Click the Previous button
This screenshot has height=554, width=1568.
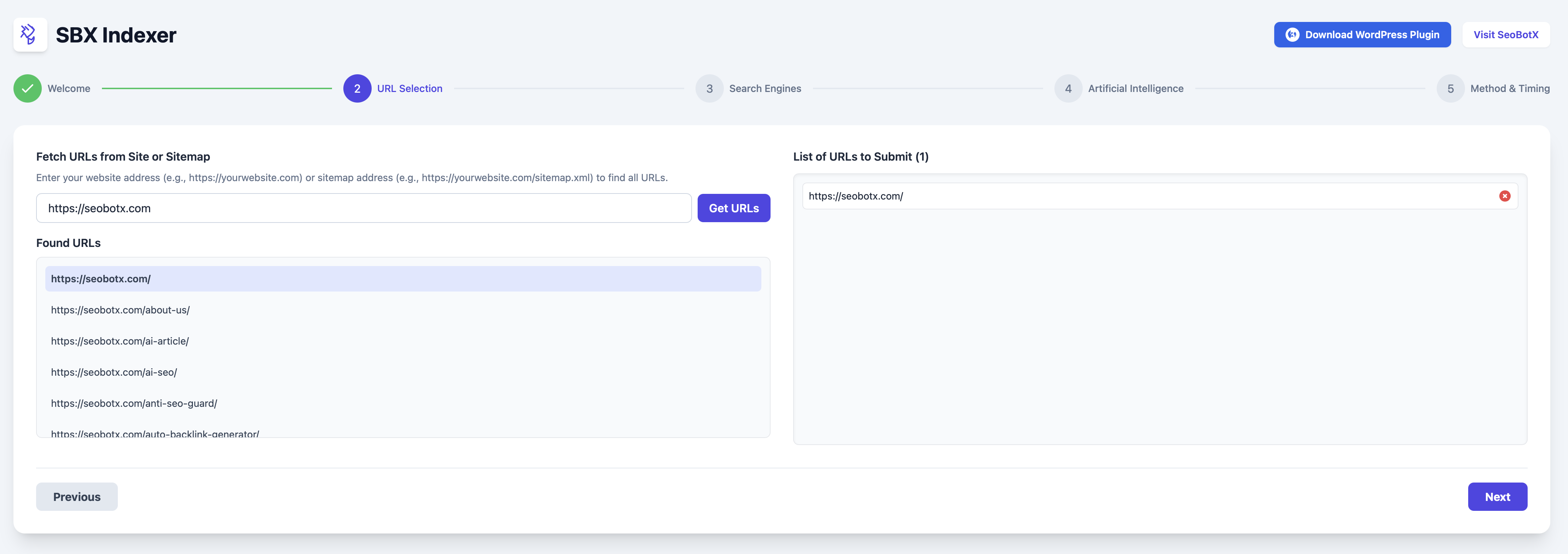77,497
